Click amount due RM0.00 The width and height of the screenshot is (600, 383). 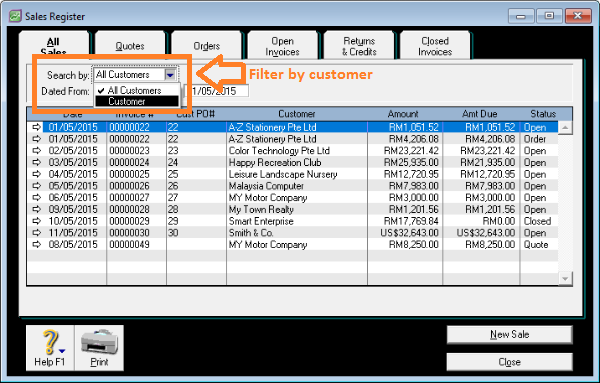tap(499, 221)
